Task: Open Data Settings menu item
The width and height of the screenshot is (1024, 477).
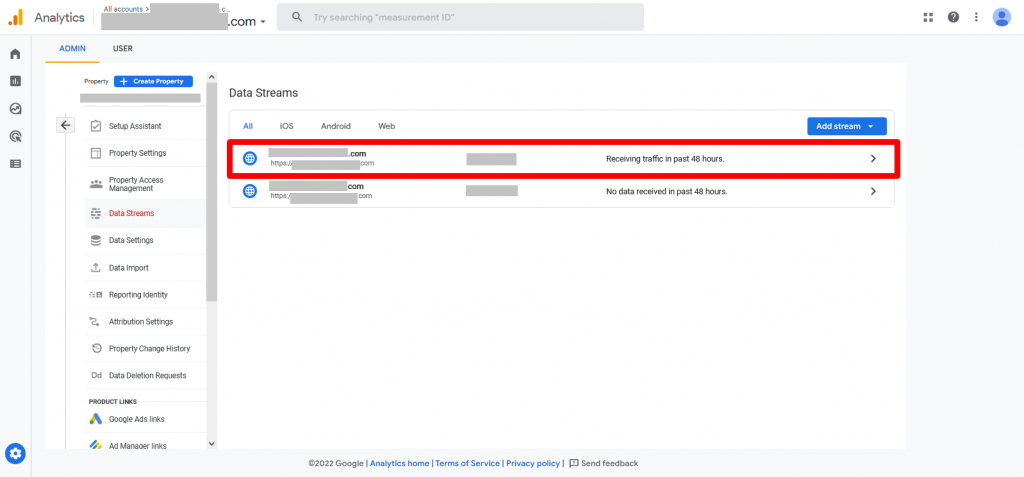Action: click(x=131, y=240)
